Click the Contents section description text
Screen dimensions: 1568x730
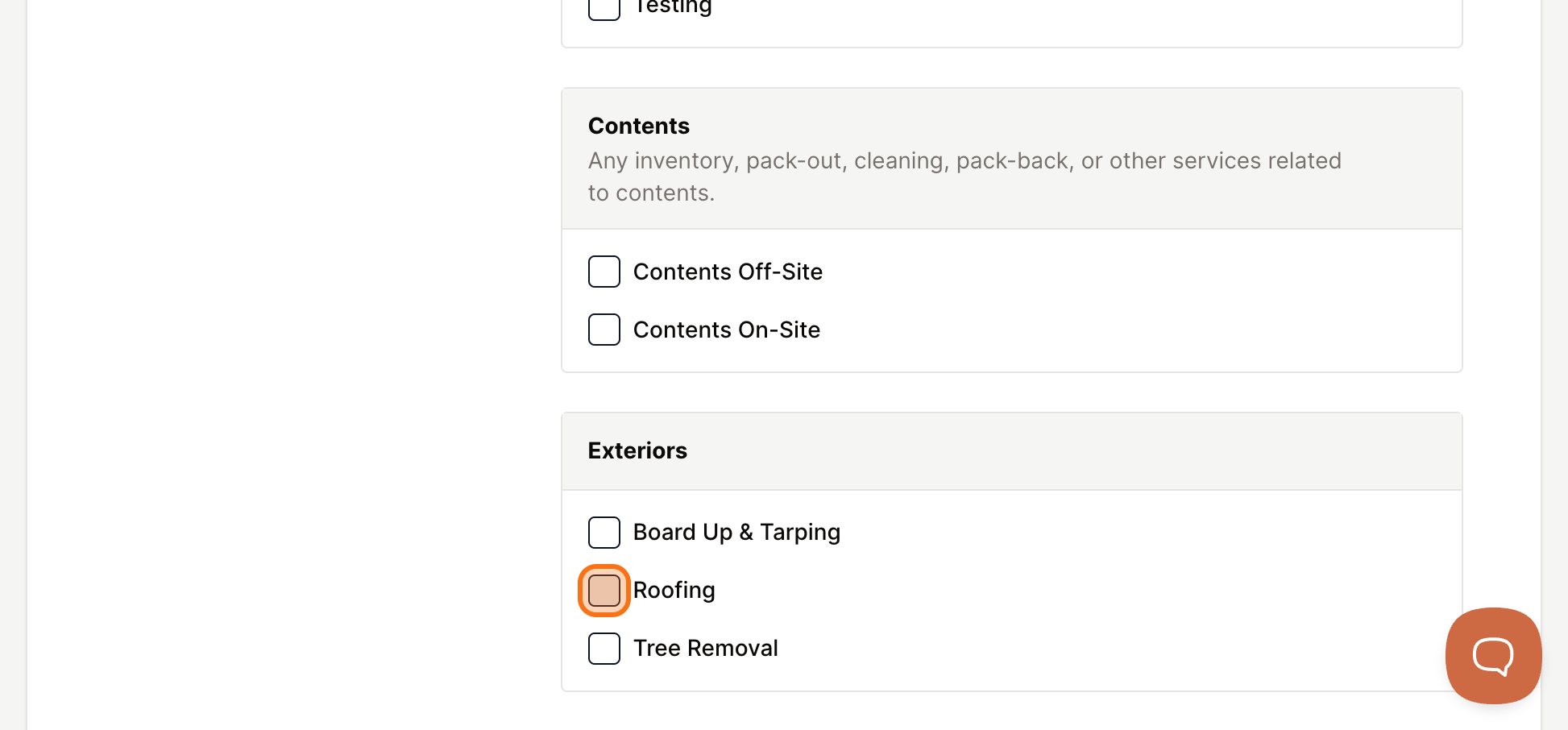coord(964,176)
